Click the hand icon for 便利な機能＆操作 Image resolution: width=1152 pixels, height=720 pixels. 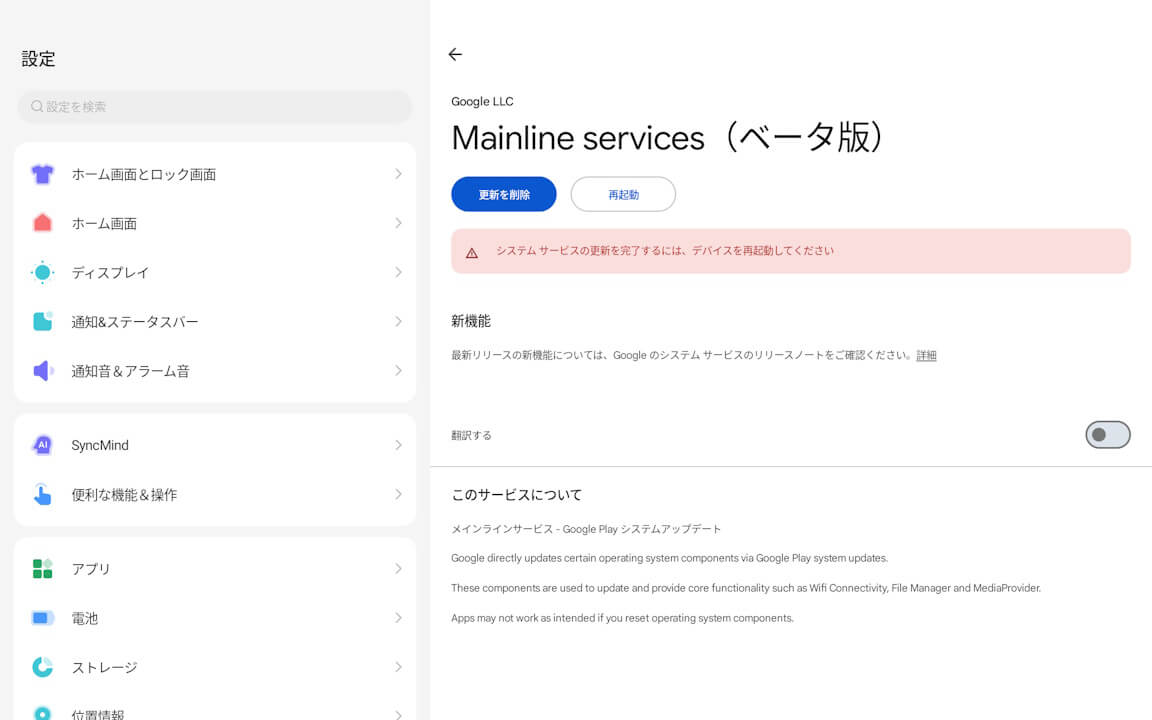43,494
